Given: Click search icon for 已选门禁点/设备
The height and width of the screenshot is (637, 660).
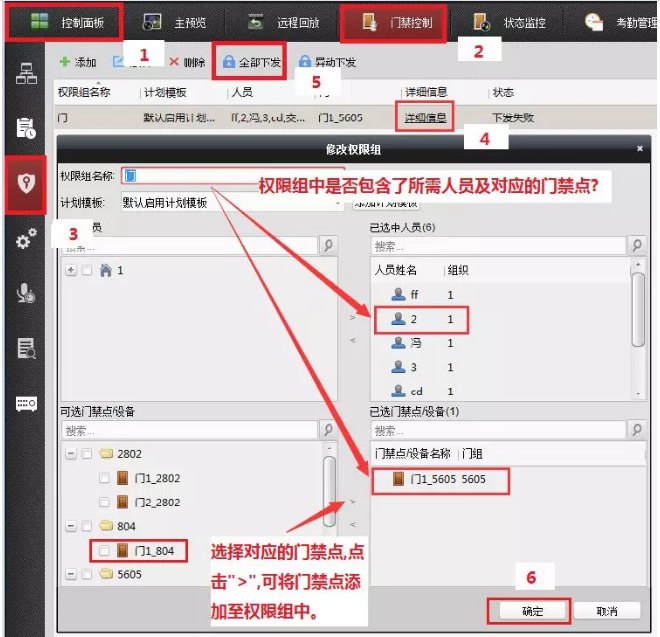Looking at the screenshot, I should [637, 429].
